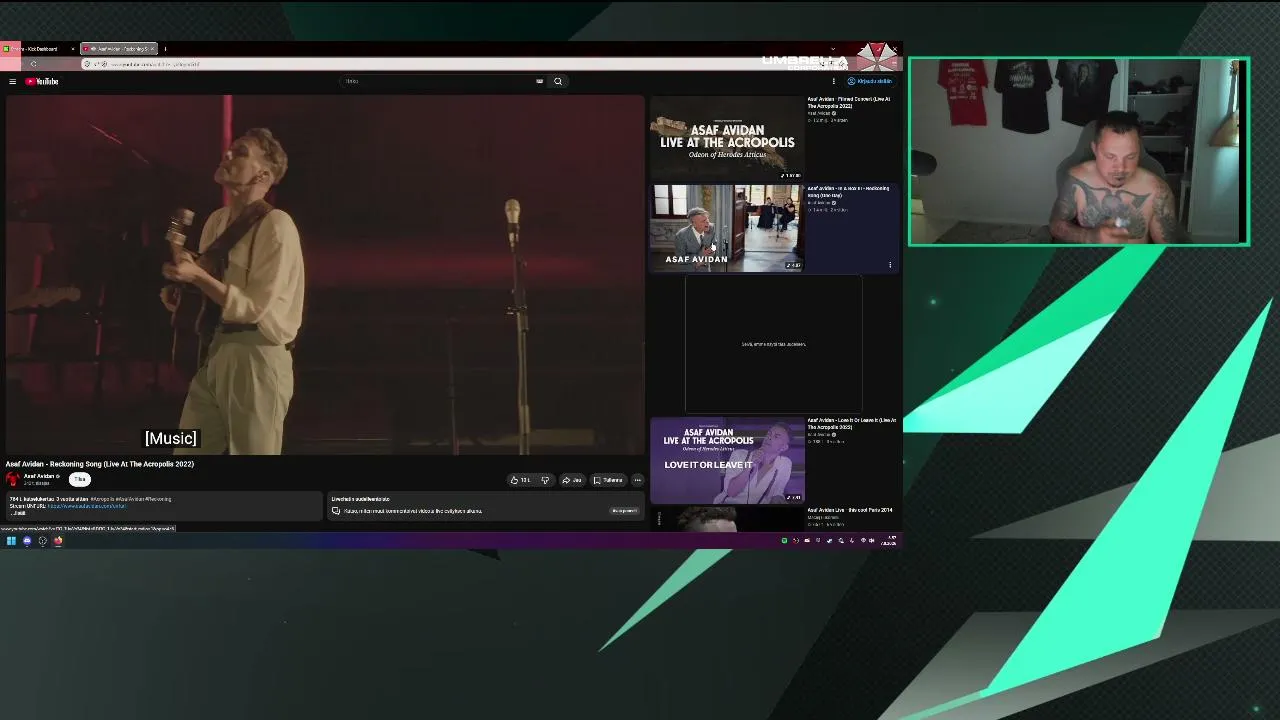Open YouTube settings three-dot menu in header
This screenshot has width=1280, height=720.
833,81
